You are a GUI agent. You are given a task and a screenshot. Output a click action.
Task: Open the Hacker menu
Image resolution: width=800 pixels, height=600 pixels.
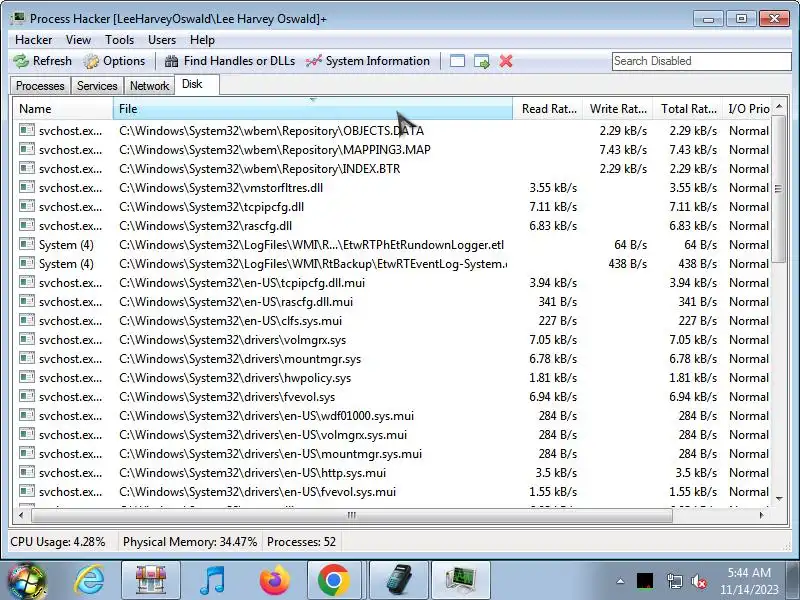[34, 40]
